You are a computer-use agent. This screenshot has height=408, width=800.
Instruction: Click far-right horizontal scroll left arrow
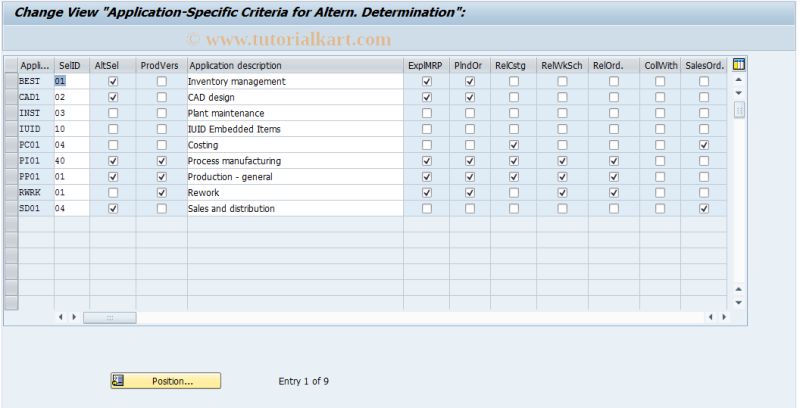coord(711,317)
